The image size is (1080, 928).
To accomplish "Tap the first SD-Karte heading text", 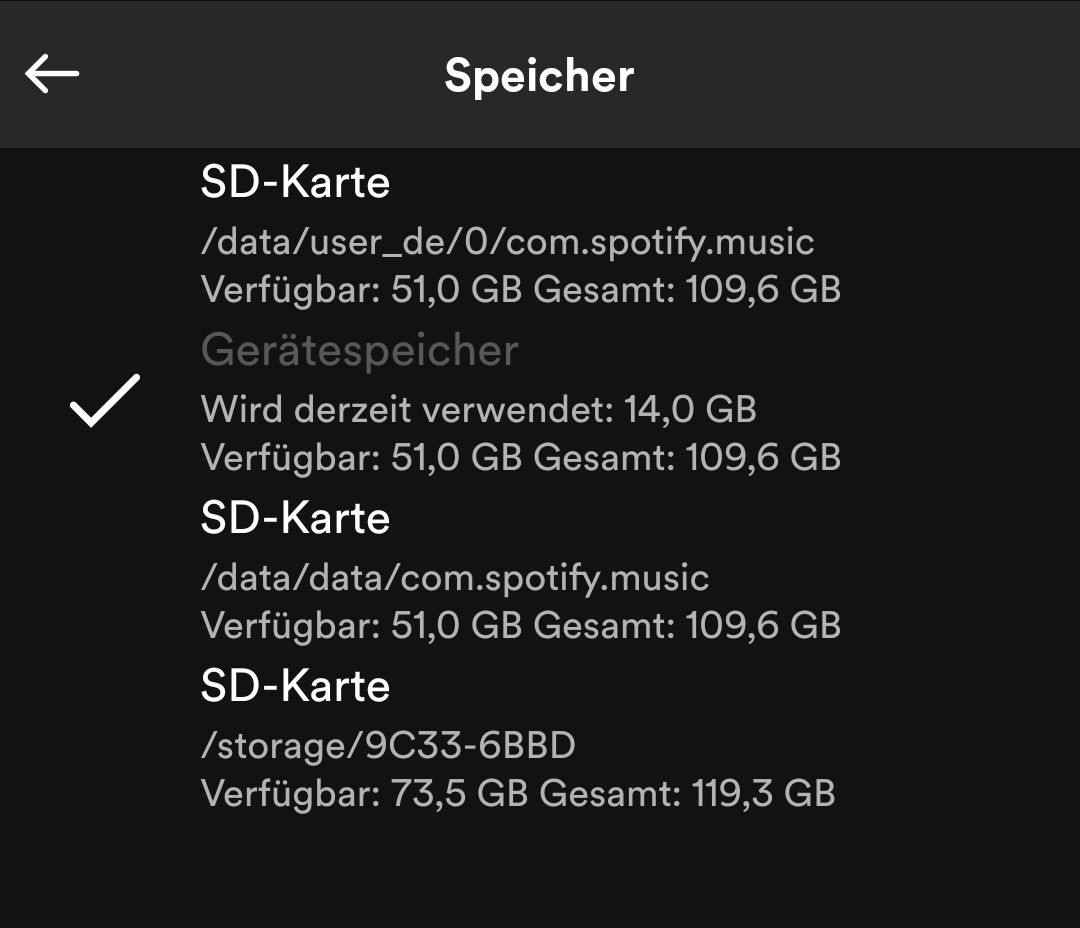I will pos(294,182).
